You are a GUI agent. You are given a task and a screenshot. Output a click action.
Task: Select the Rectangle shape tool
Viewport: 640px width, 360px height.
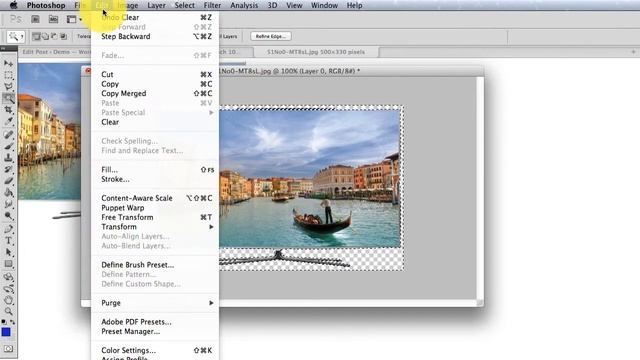pos(9,264)
